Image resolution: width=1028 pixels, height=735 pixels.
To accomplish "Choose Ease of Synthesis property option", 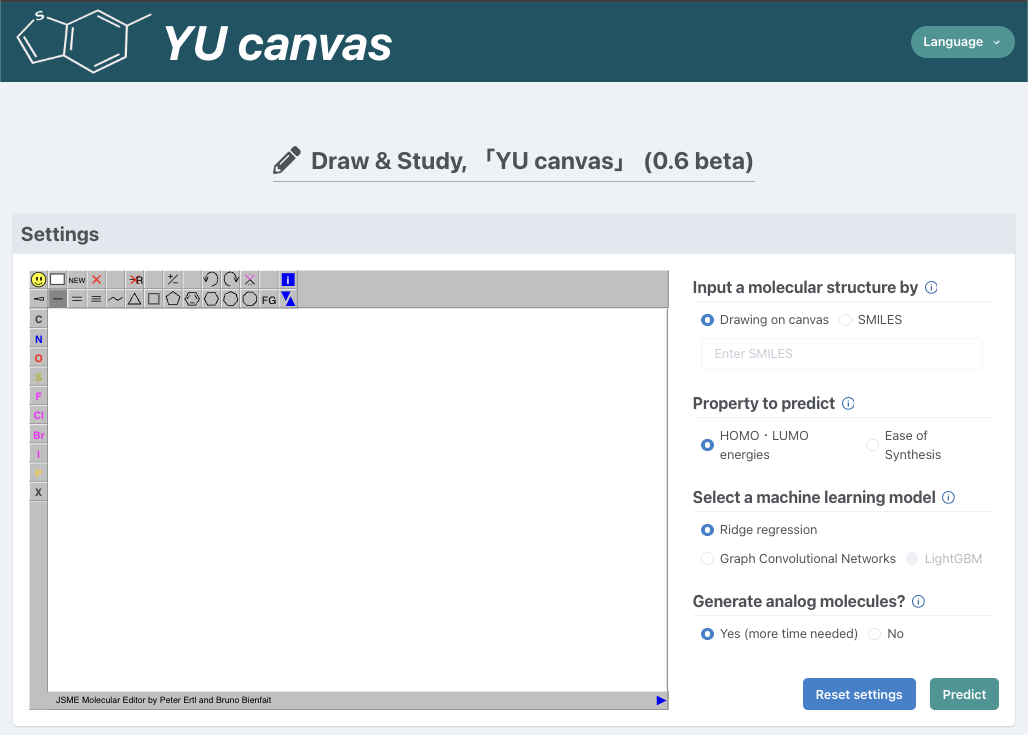I will (873, 445).
